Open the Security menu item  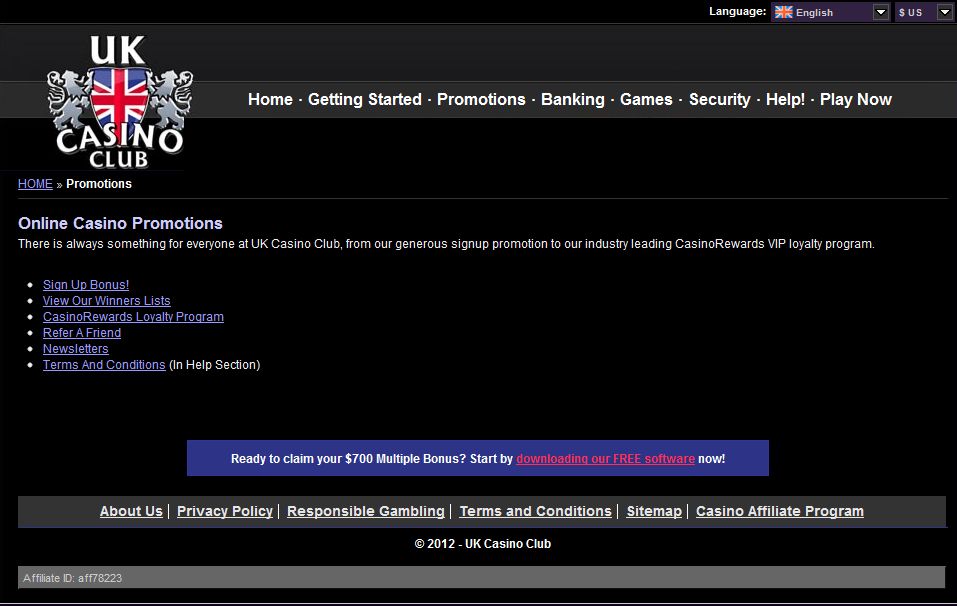tap(720, 99)
